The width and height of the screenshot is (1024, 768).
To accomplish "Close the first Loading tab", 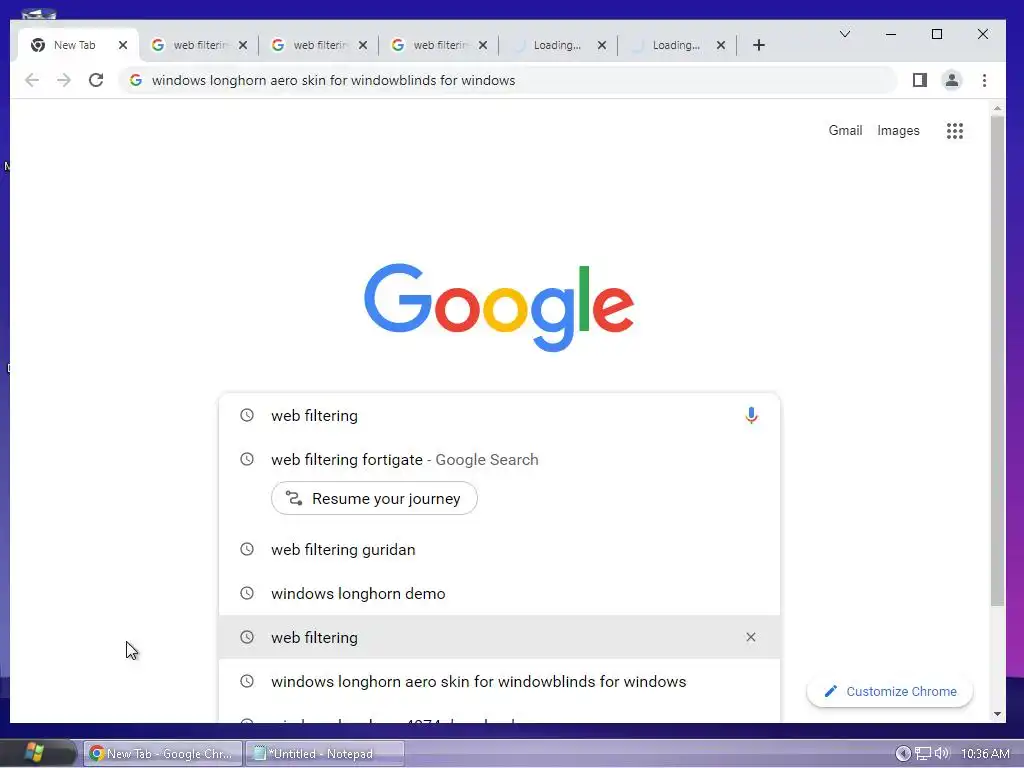I will click(601, 45).
